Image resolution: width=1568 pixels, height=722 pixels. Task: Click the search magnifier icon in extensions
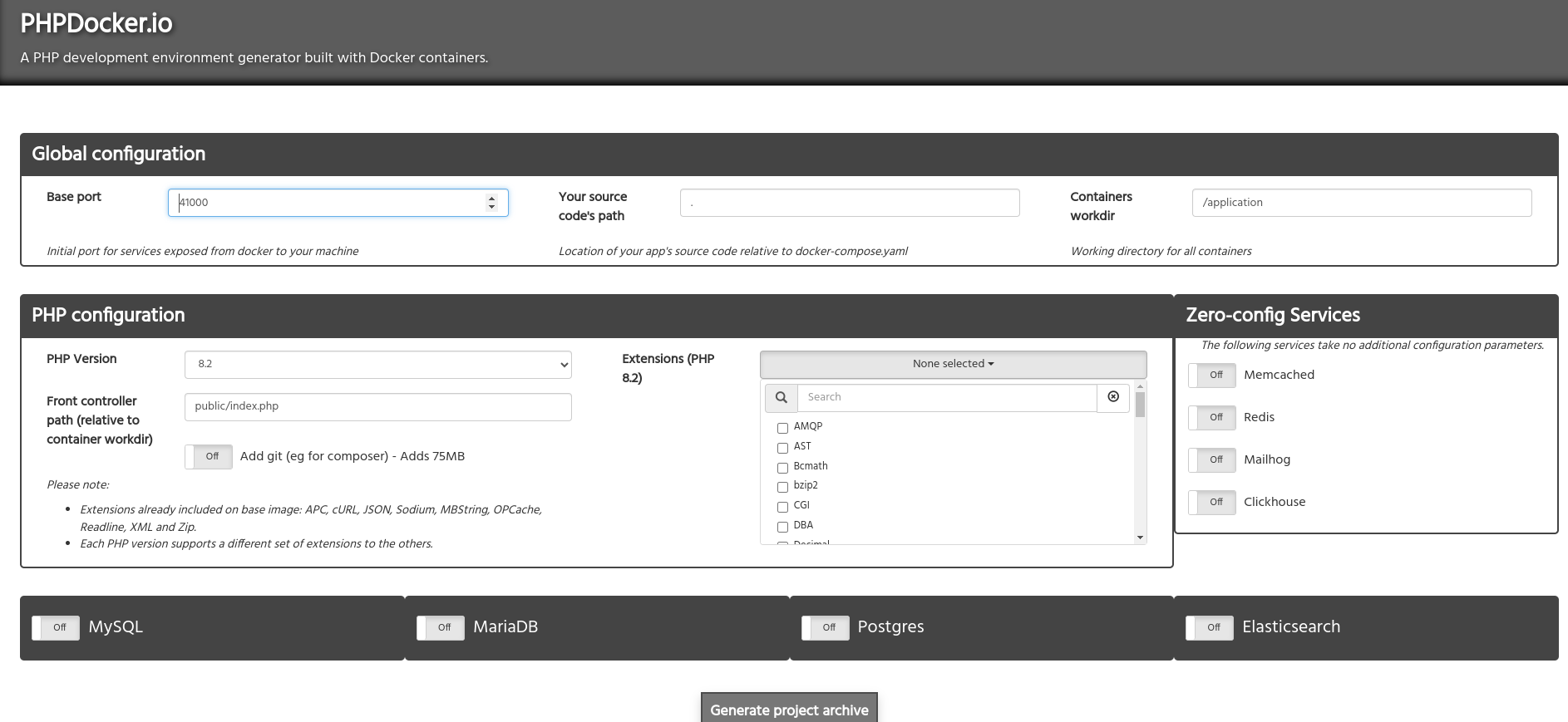coord(781,397)
